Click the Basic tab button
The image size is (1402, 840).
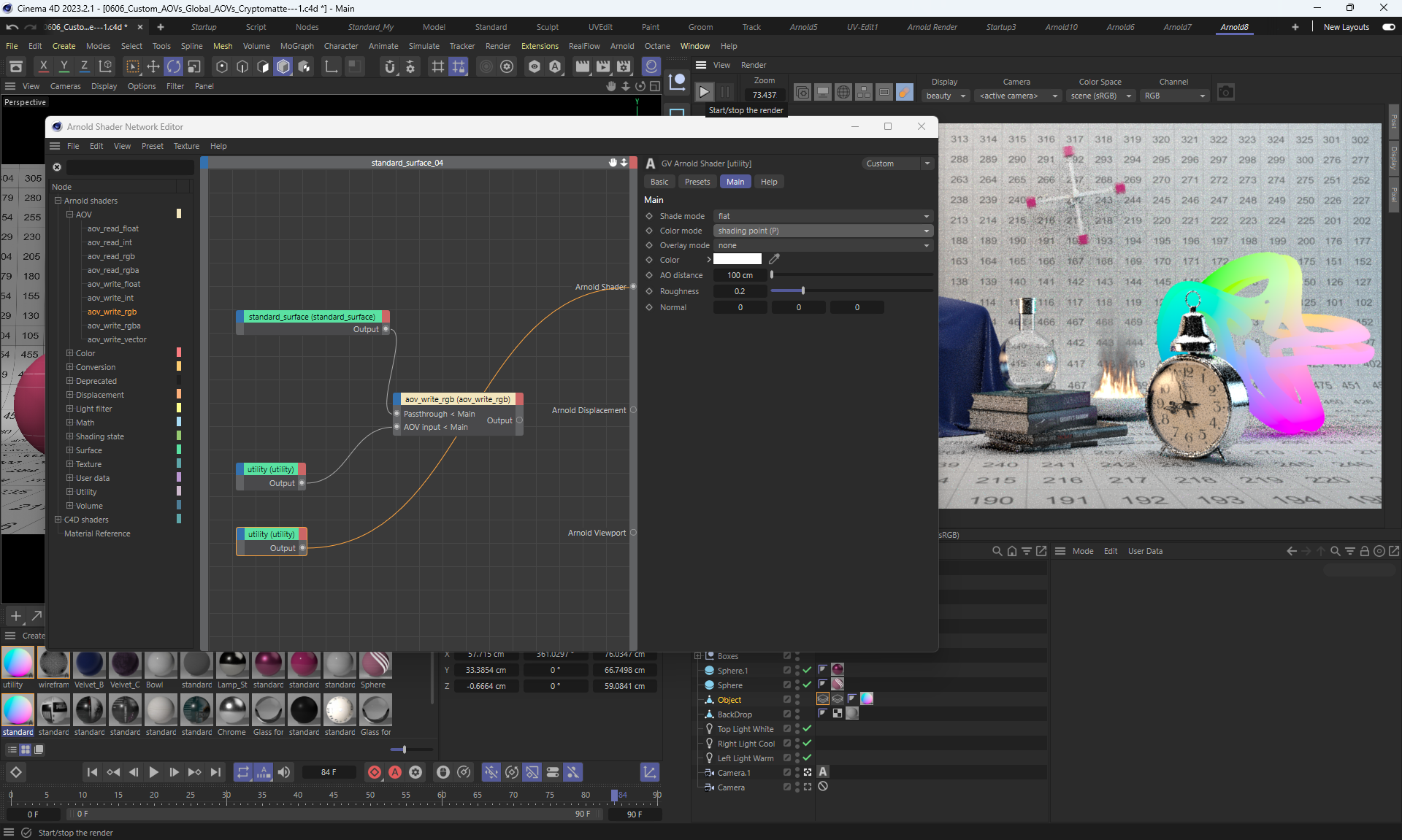659,182
